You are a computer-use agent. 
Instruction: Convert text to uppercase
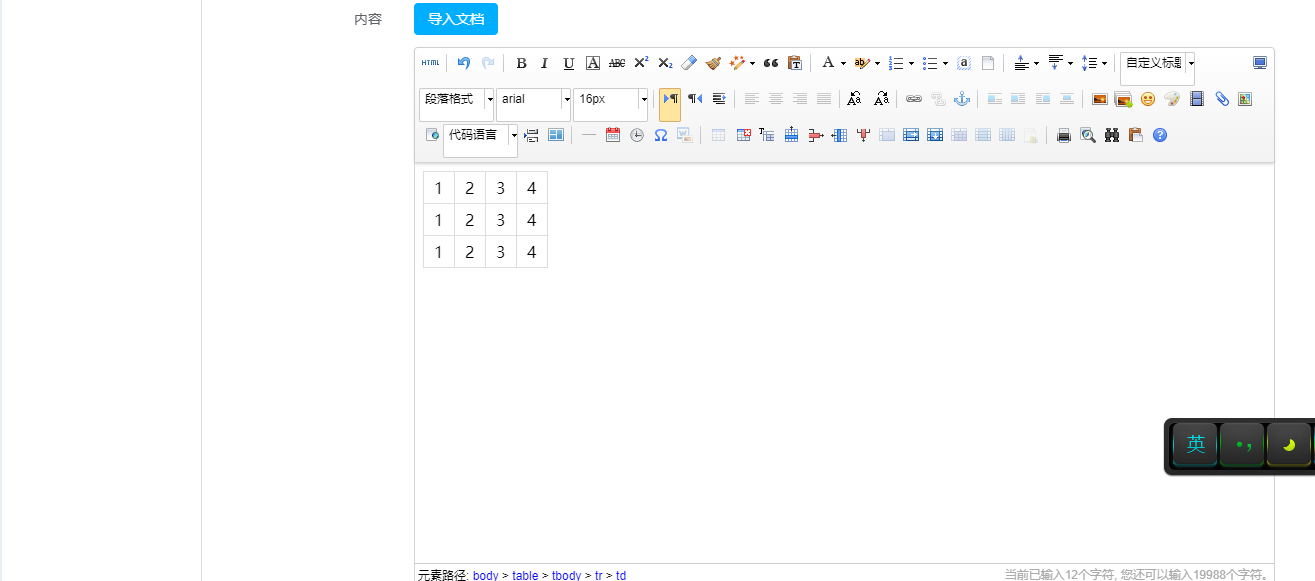tap(854, 99)
